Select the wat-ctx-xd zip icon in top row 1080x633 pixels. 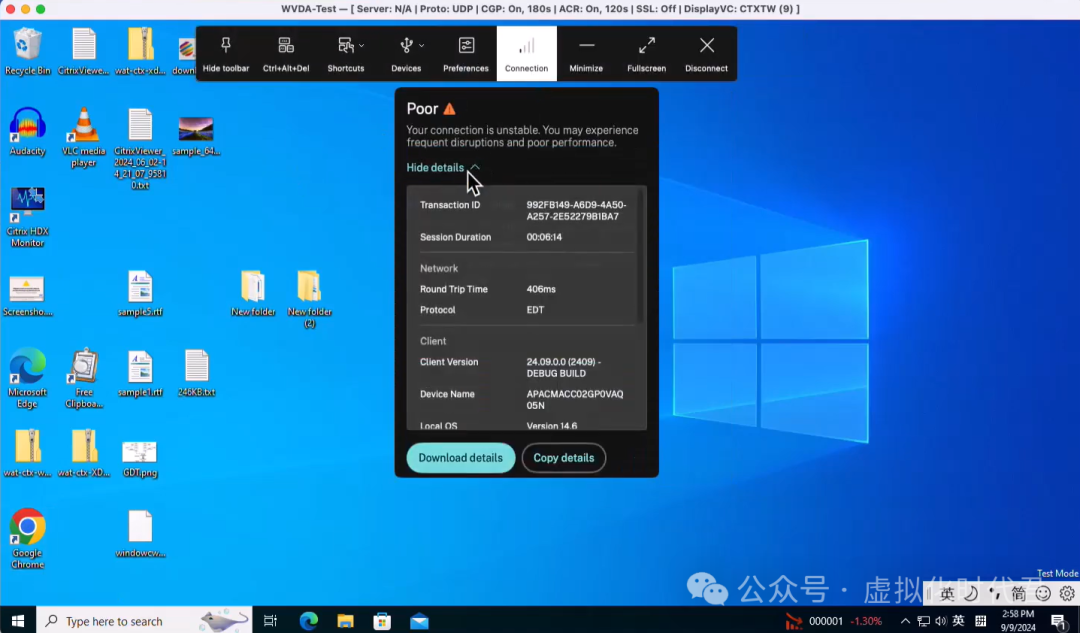coord(140,52)
